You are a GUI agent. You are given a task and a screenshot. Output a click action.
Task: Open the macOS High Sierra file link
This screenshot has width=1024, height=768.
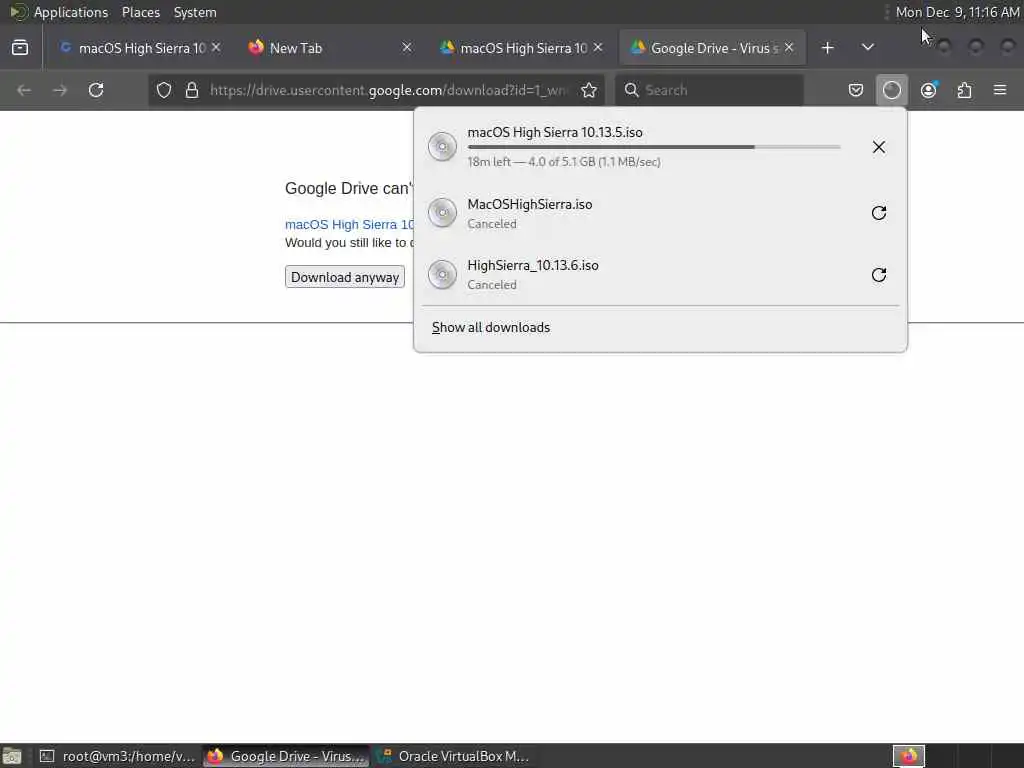pyautogui.click(x=349, y=225)
